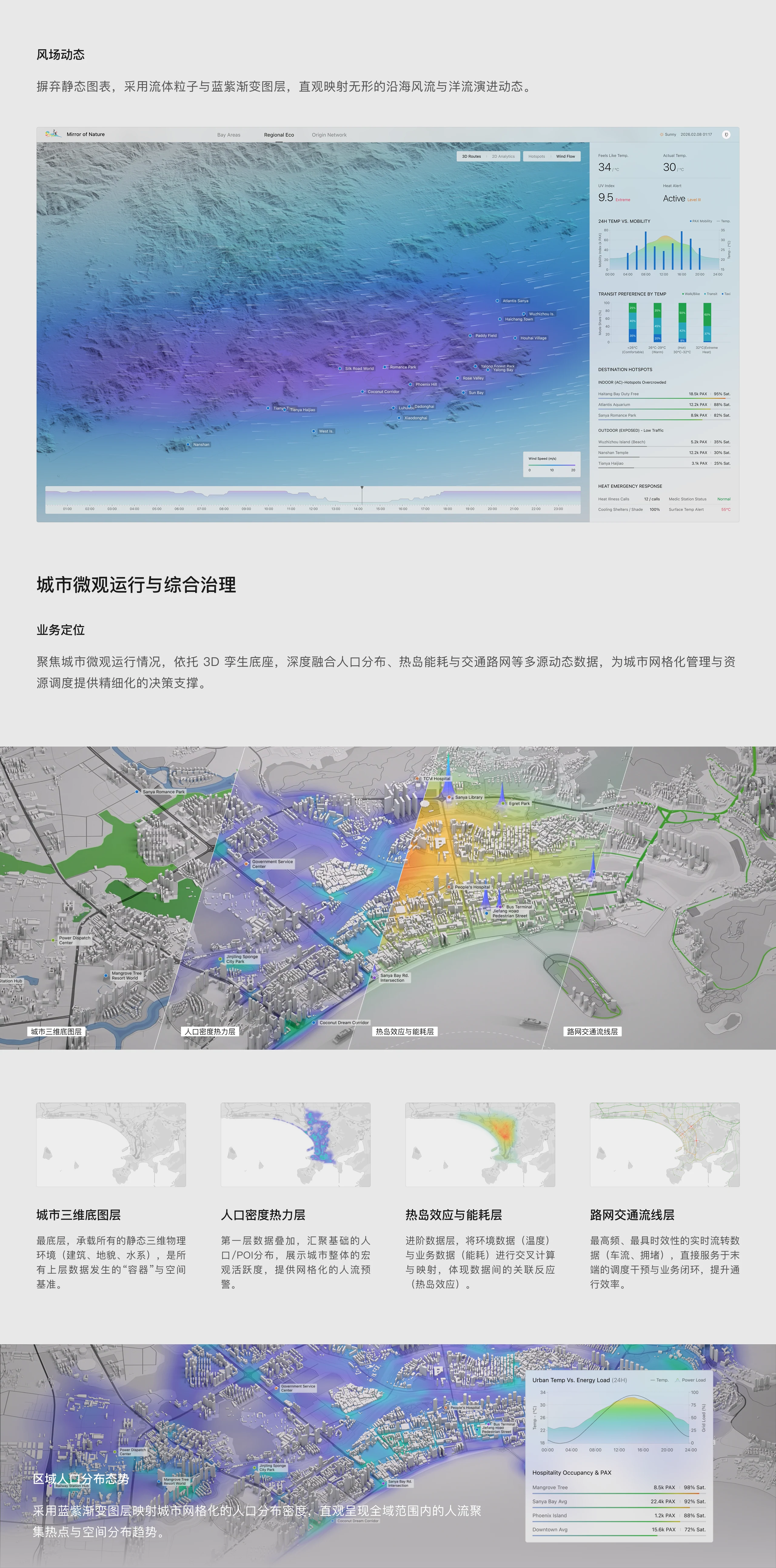Click the Nanshan Temple hotspot row

click(664, 453)
